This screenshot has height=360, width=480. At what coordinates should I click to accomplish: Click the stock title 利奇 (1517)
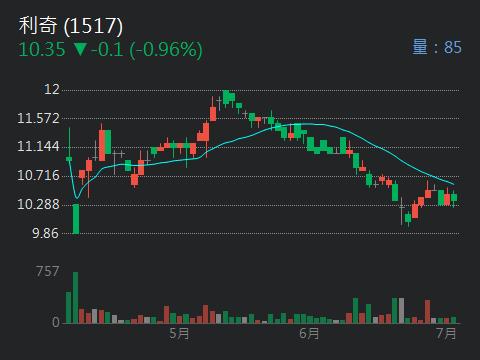(x=71, y=26)
